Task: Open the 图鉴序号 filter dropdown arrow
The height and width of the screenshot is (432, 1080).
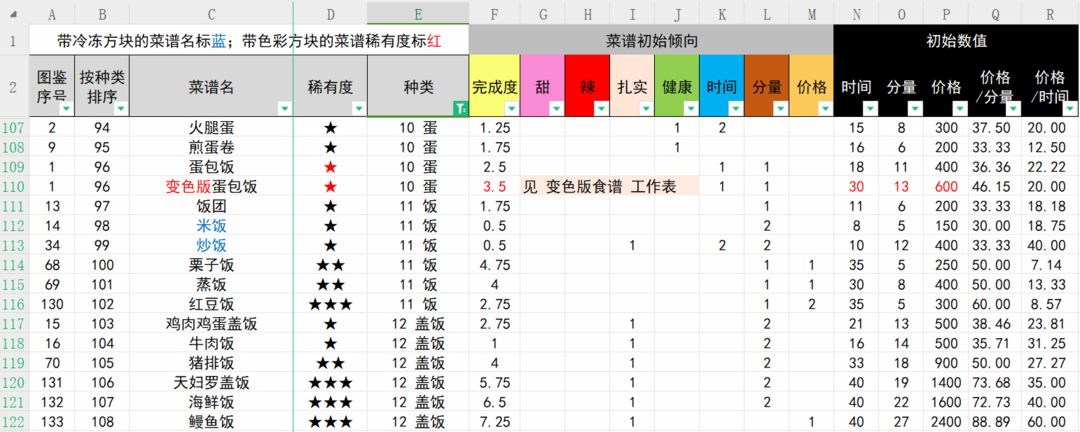Action: pos(66,108)
